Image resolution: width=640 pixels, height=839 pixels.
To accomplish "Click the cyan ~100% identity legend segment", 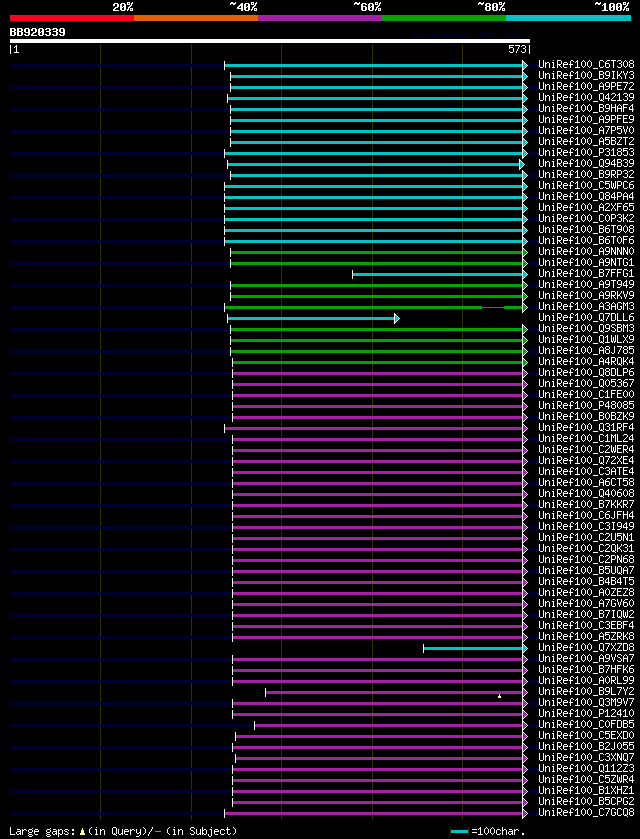I will pos(568,18).
